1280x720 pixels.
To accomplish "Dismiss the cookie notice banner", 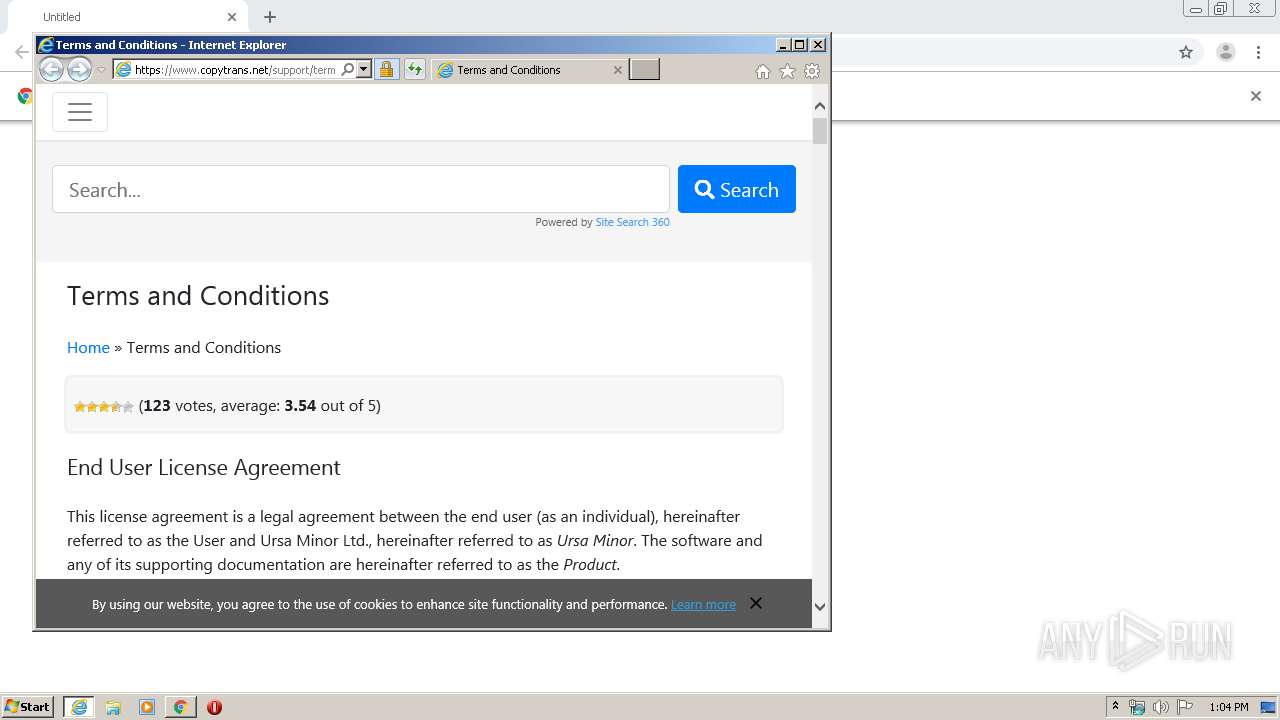I will coord(756,603).
